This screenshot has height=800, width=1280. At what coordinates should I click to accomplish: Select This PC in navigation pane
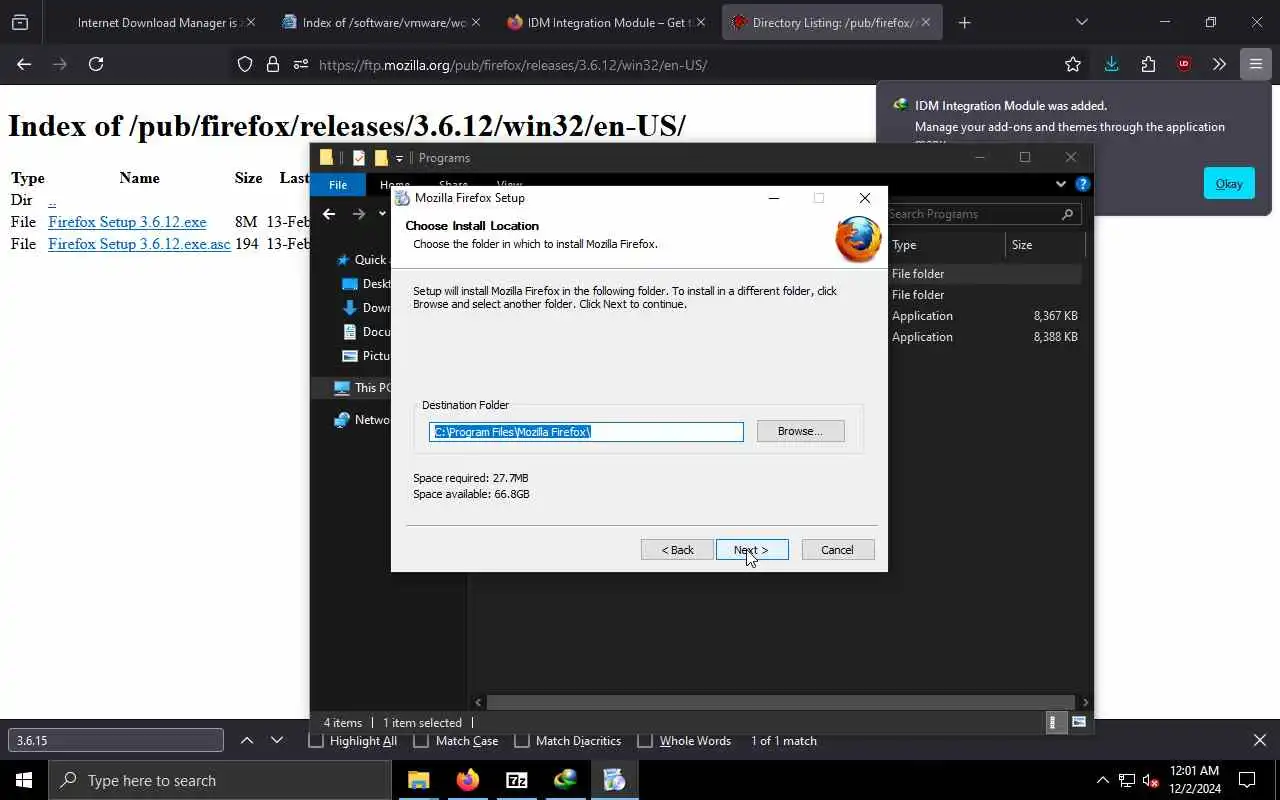click(362, 388)
